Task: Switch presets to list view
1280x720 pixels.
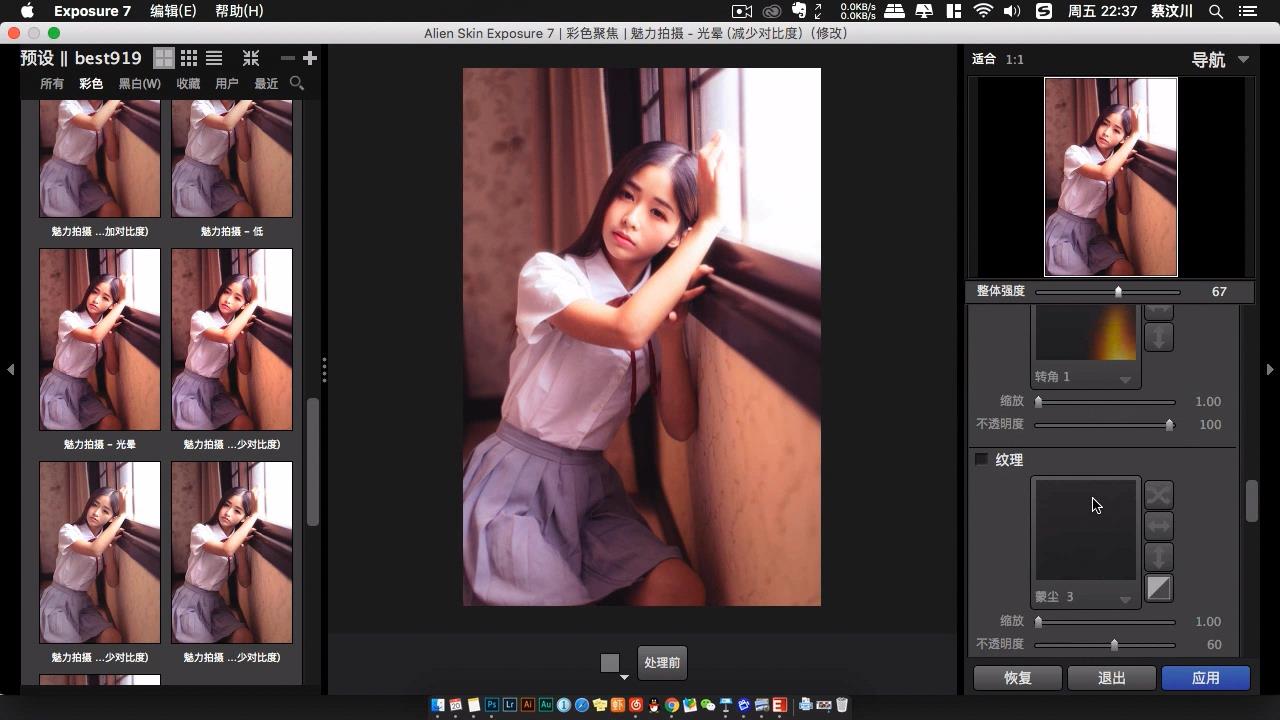Action: (213, 58)
